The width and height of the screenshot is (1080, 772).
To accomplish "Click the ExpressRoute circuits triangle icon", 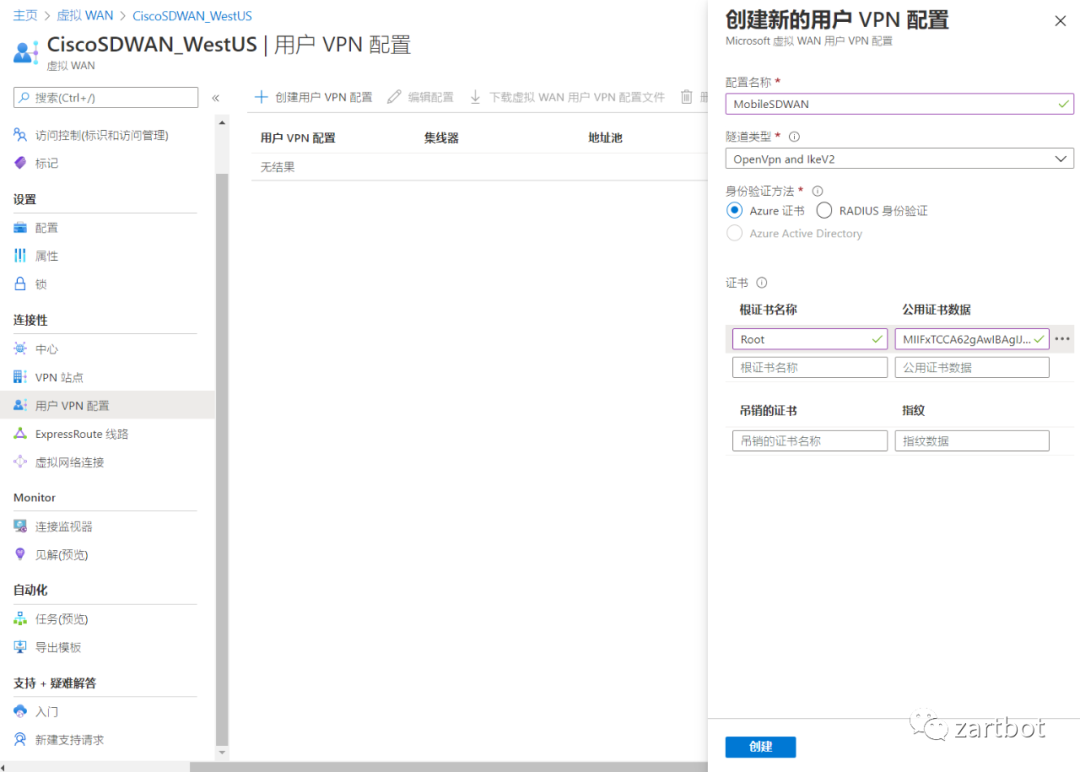I will pyautogui.click(x=20, y=433).
